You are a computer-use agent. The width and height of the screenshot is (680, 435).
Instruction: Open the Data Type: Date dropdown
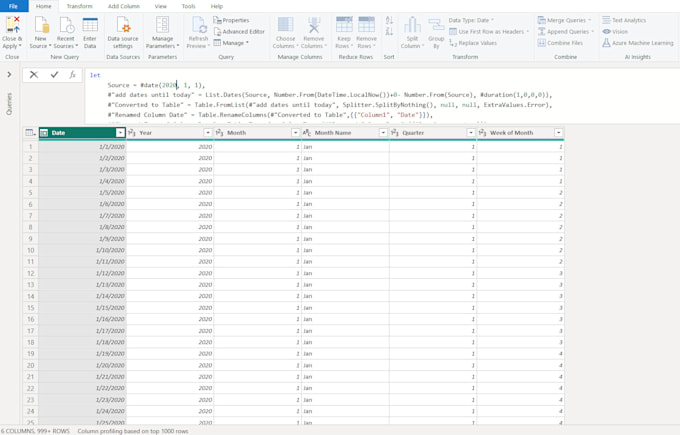(x=471, y=20)
